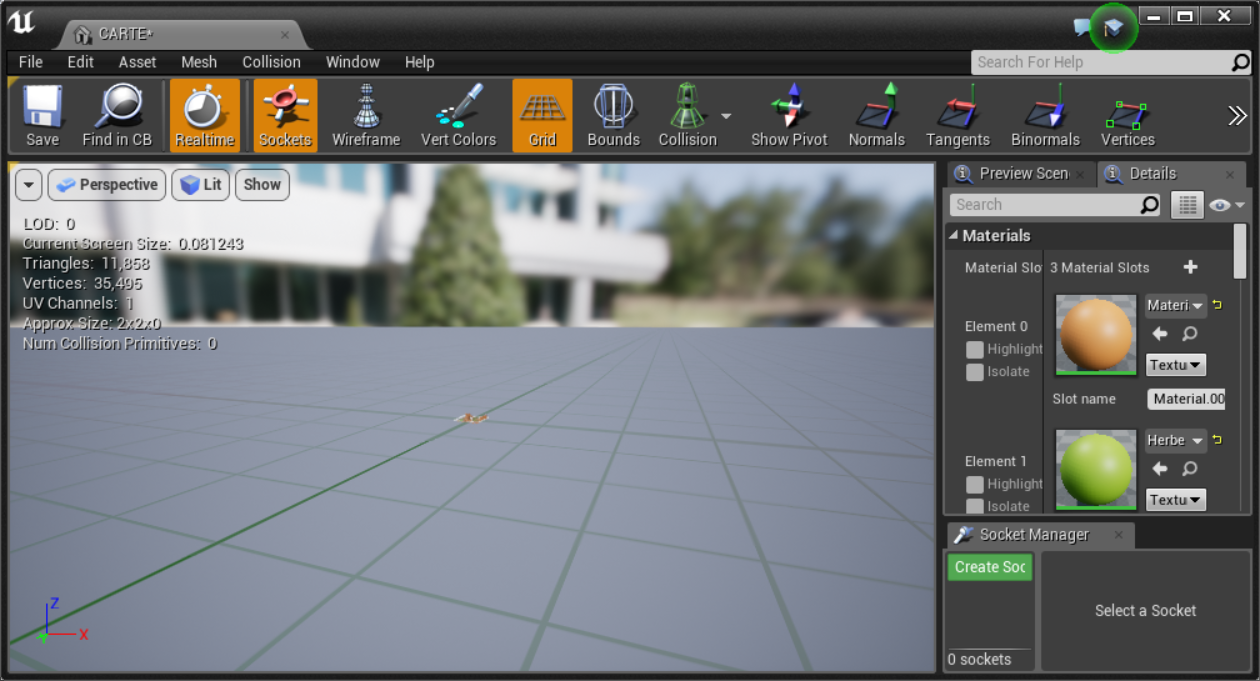Open the Perspective viewport dropdown
This screenshot has height=681, width=1260.
click(x=106, y=184)
